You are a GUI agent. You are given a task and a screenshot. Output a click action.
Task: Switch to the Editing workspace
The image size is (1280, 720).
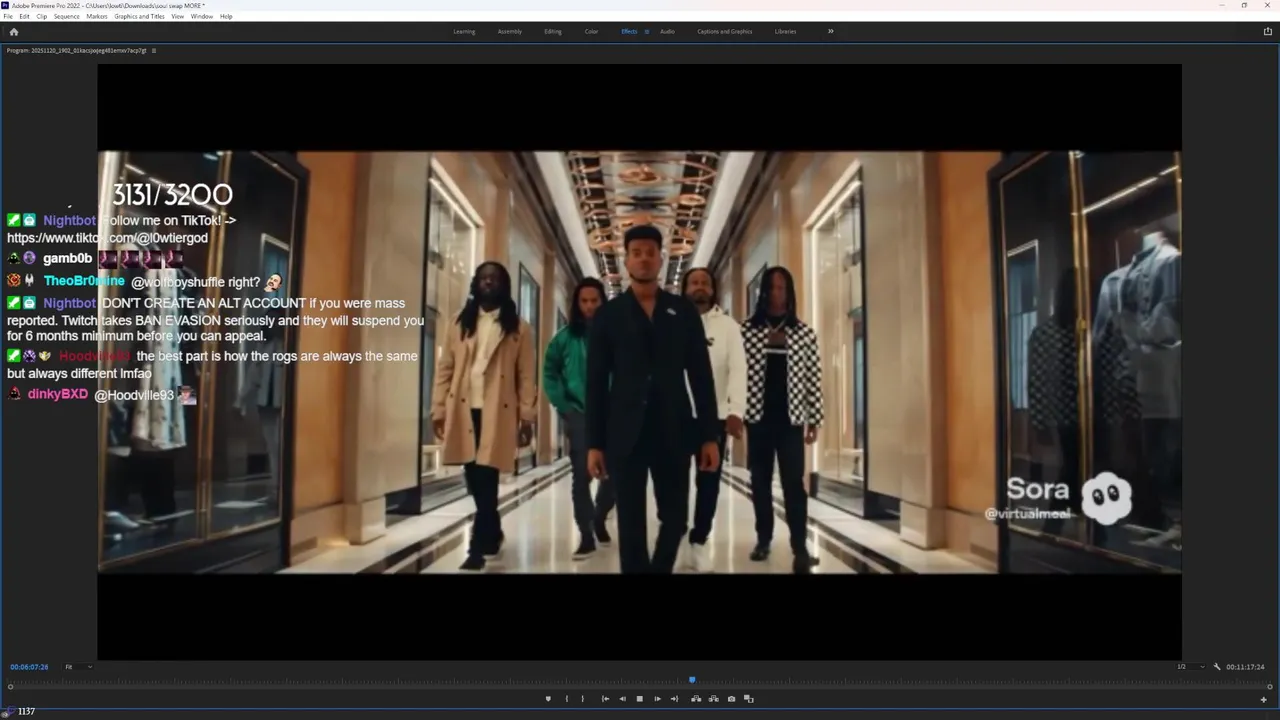point(553,31)
